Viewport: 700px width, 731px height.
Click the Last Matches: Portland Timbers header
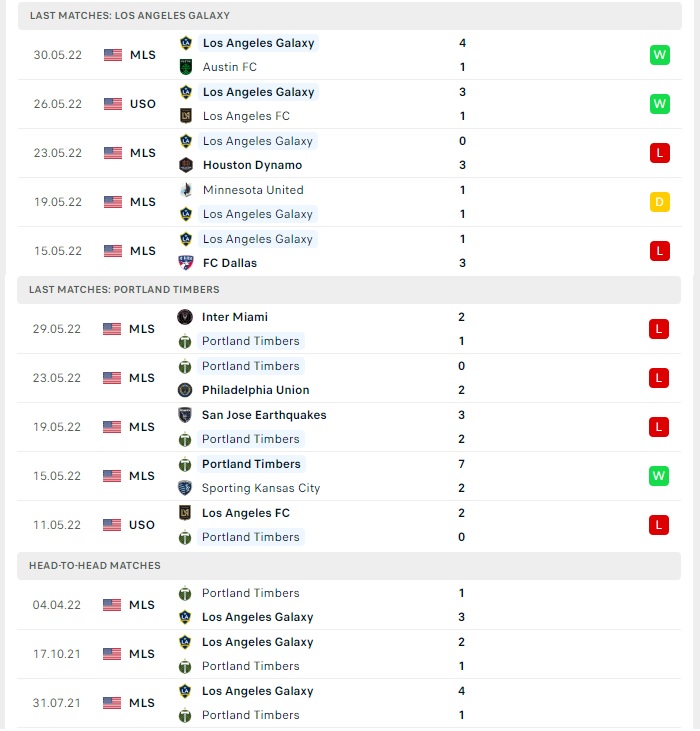[349, 290]
